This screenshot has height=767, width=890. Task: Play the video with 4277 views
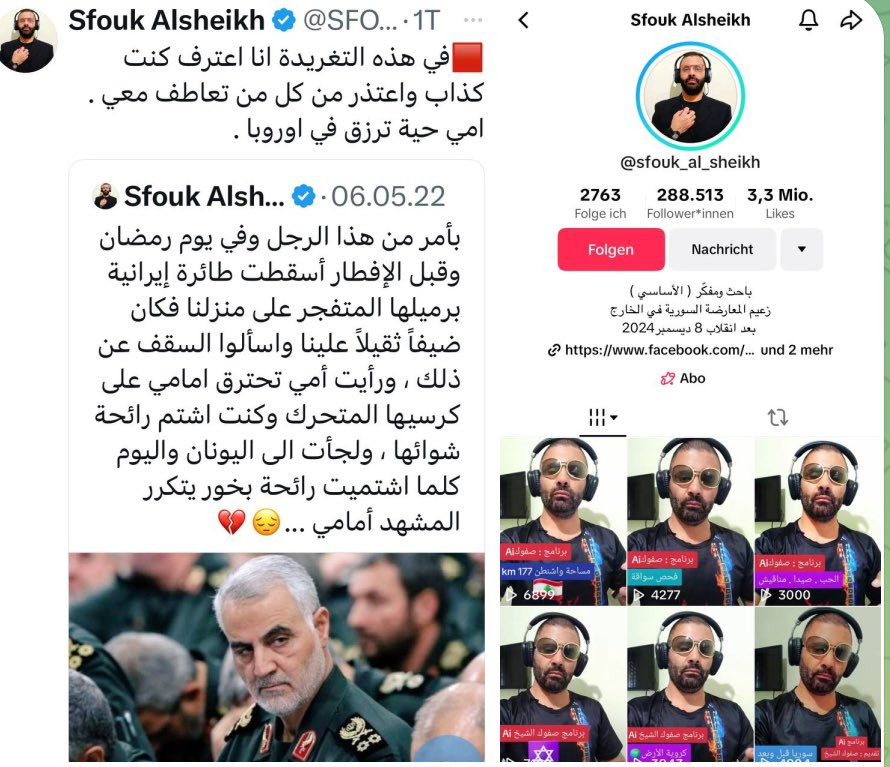(x=690, y=521)
